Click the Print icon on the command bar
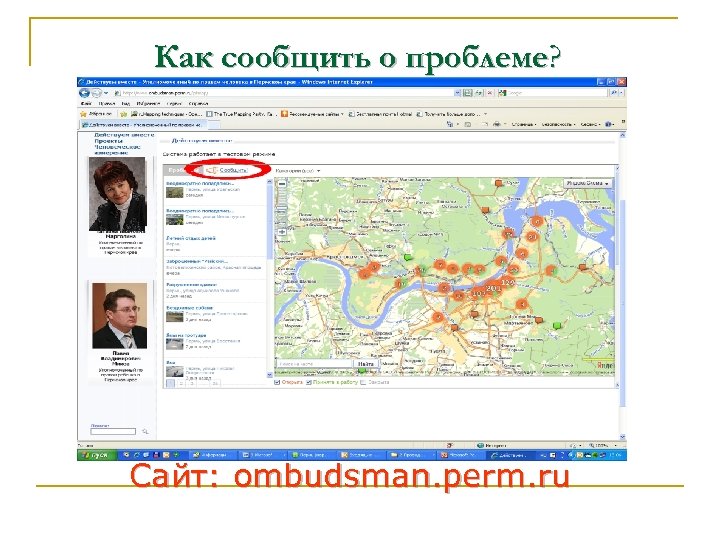This screenshot has width=720, height=540. pos(496,124)
